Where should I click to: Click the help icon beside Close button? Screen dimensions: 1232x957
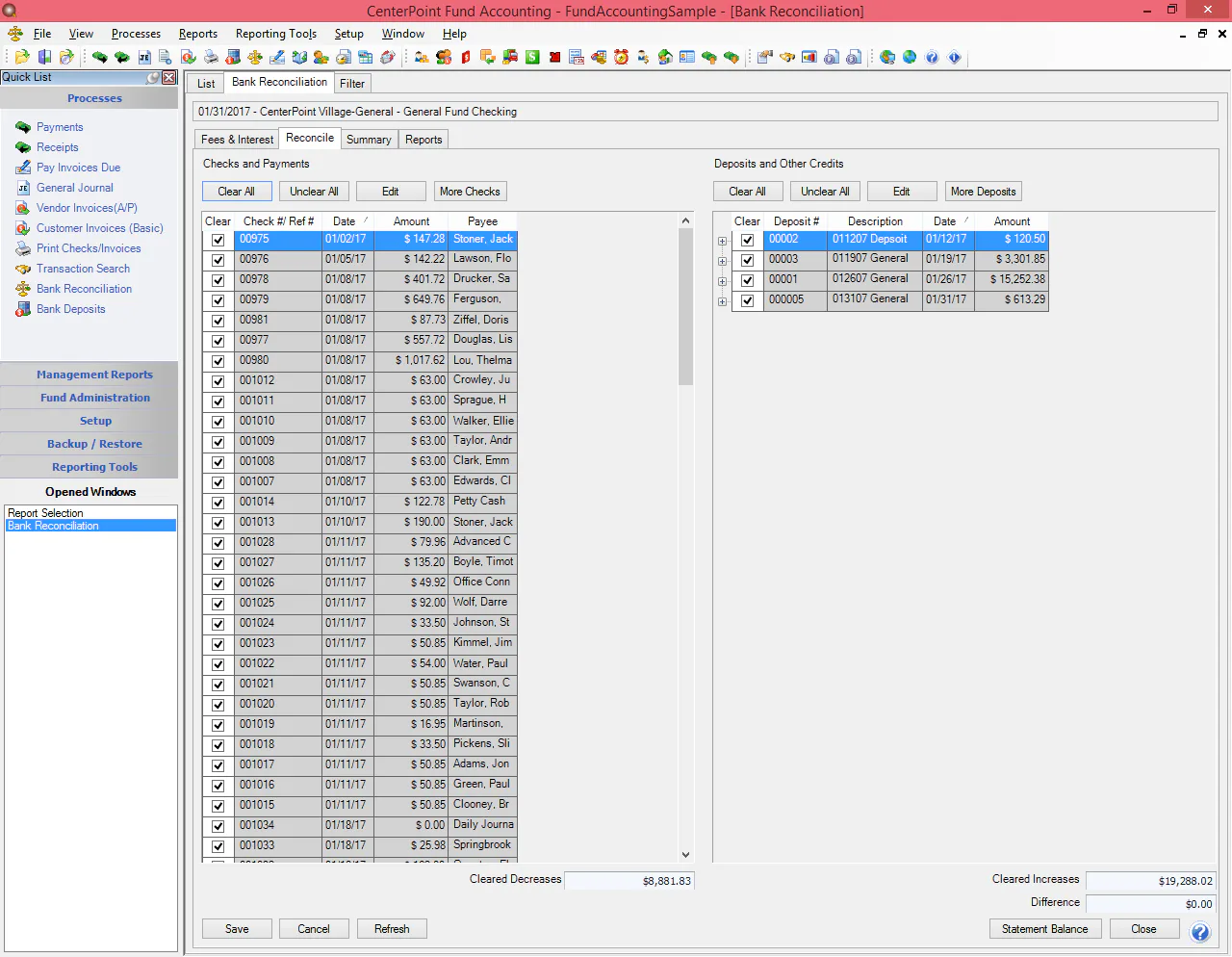[1200, 931]
